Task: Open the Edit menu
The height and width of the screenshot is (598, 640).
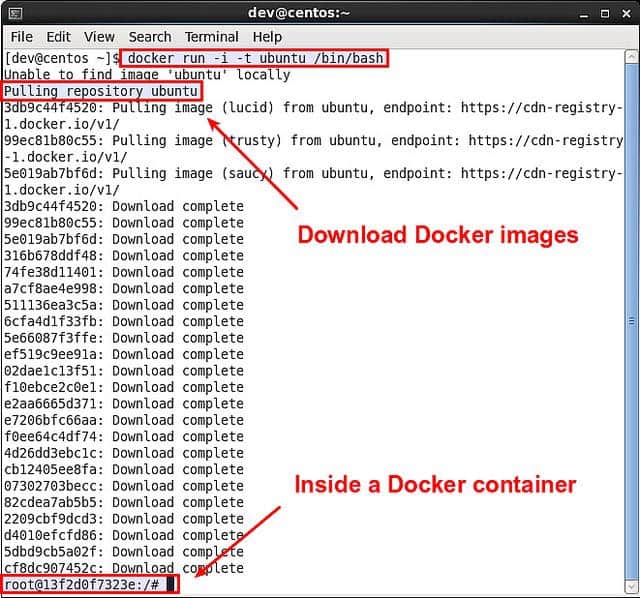Action: pyautogui.click(x=59, y=37)
